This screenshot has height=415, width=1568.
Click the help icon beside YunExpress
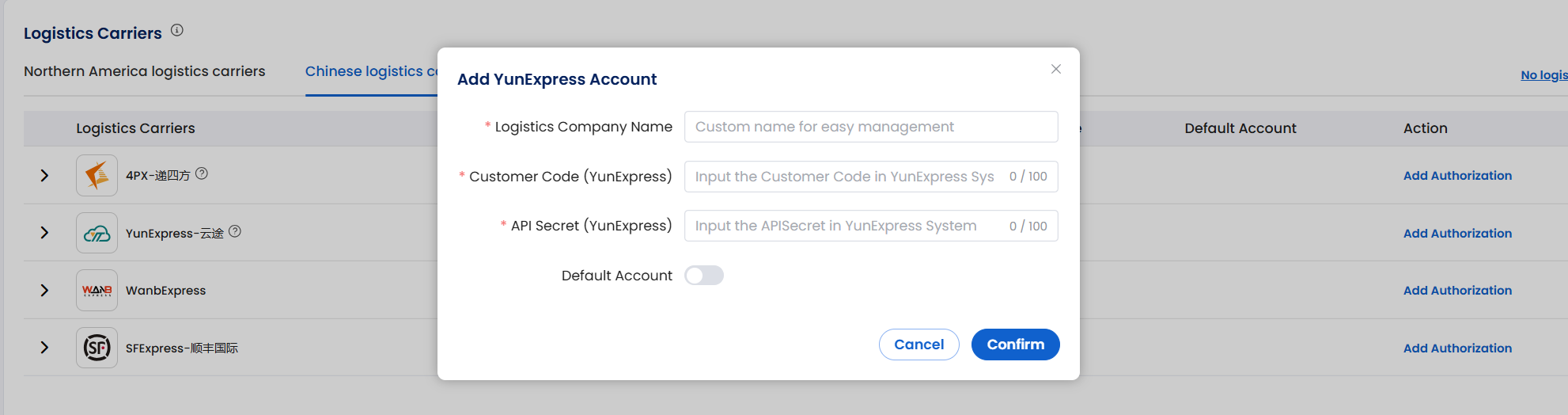coord(235,231)
